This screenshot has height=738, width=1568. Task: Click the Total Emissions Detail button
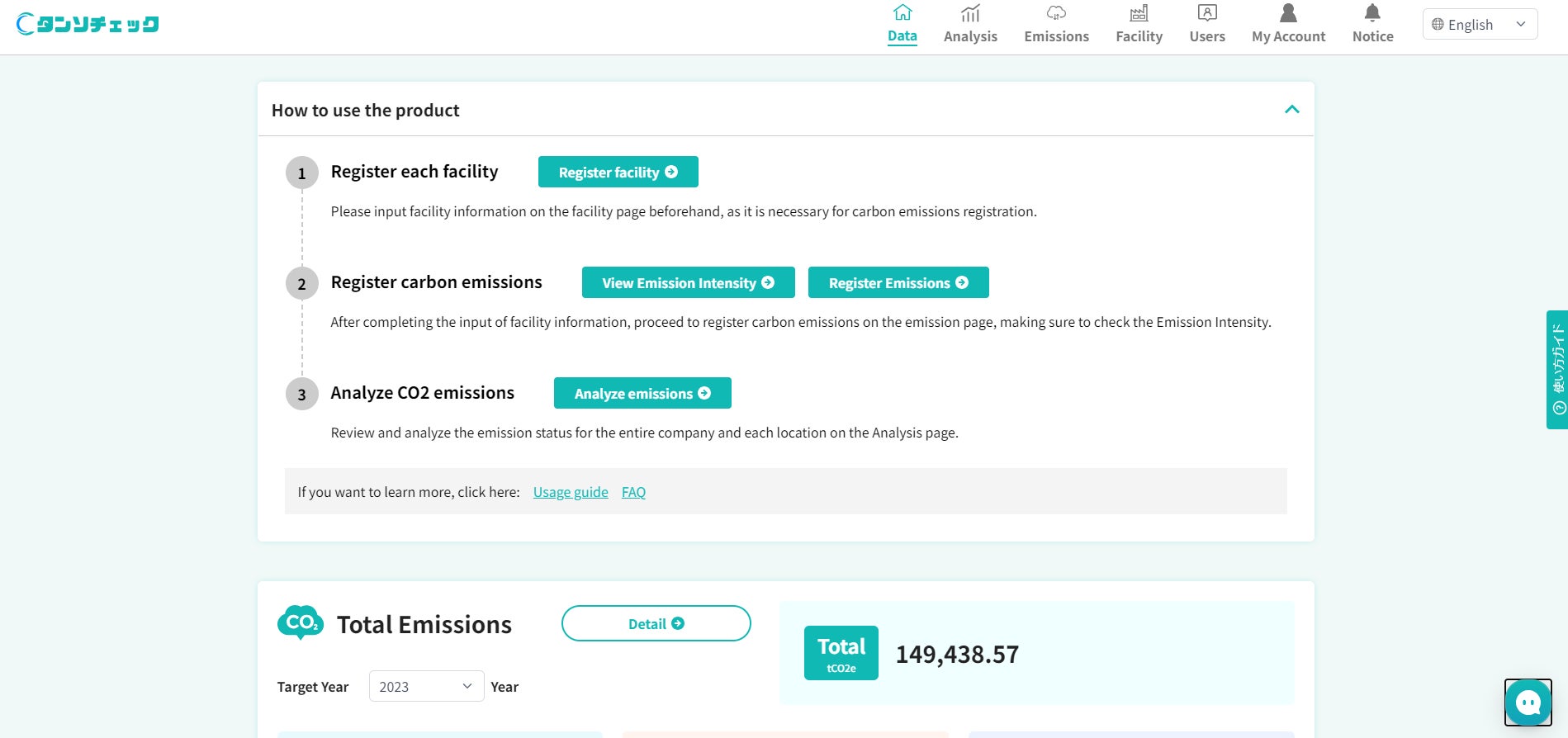tap(656, 623)
